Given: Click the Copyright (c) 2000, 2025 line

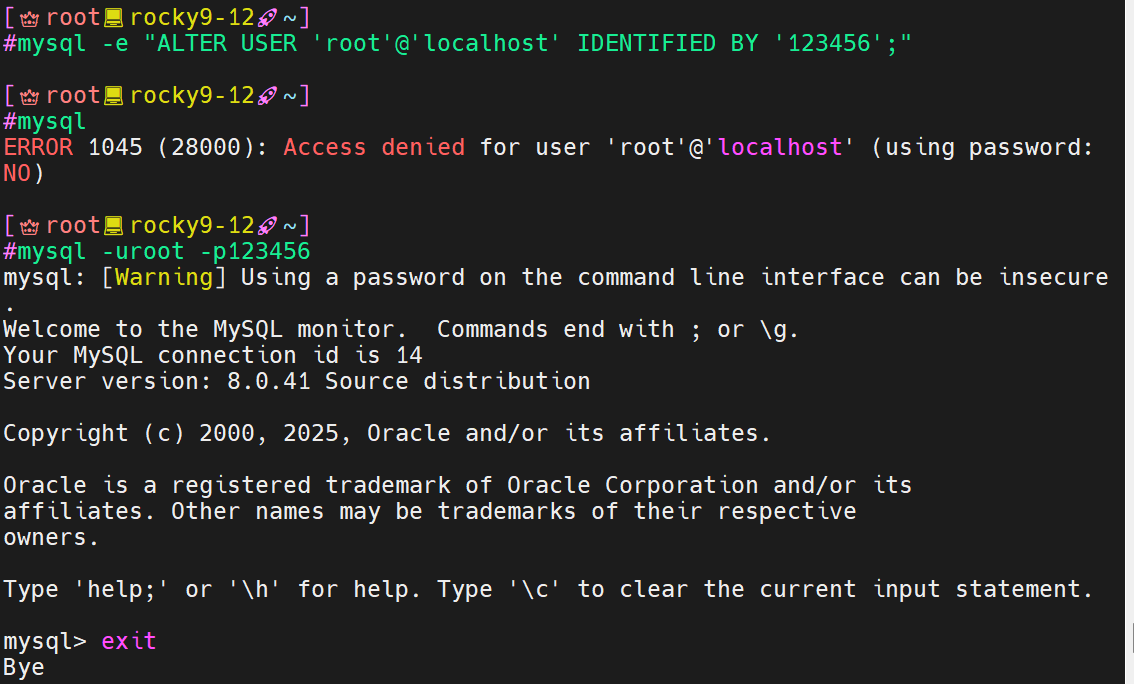Looking at the screenshot, I should pos(387,434).
